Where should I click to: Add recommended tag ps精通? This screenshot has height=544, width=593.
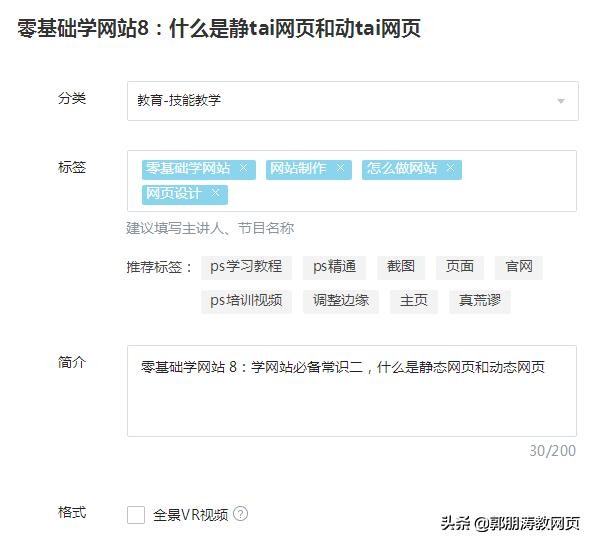pyautogui.click(x=334, y=267)
